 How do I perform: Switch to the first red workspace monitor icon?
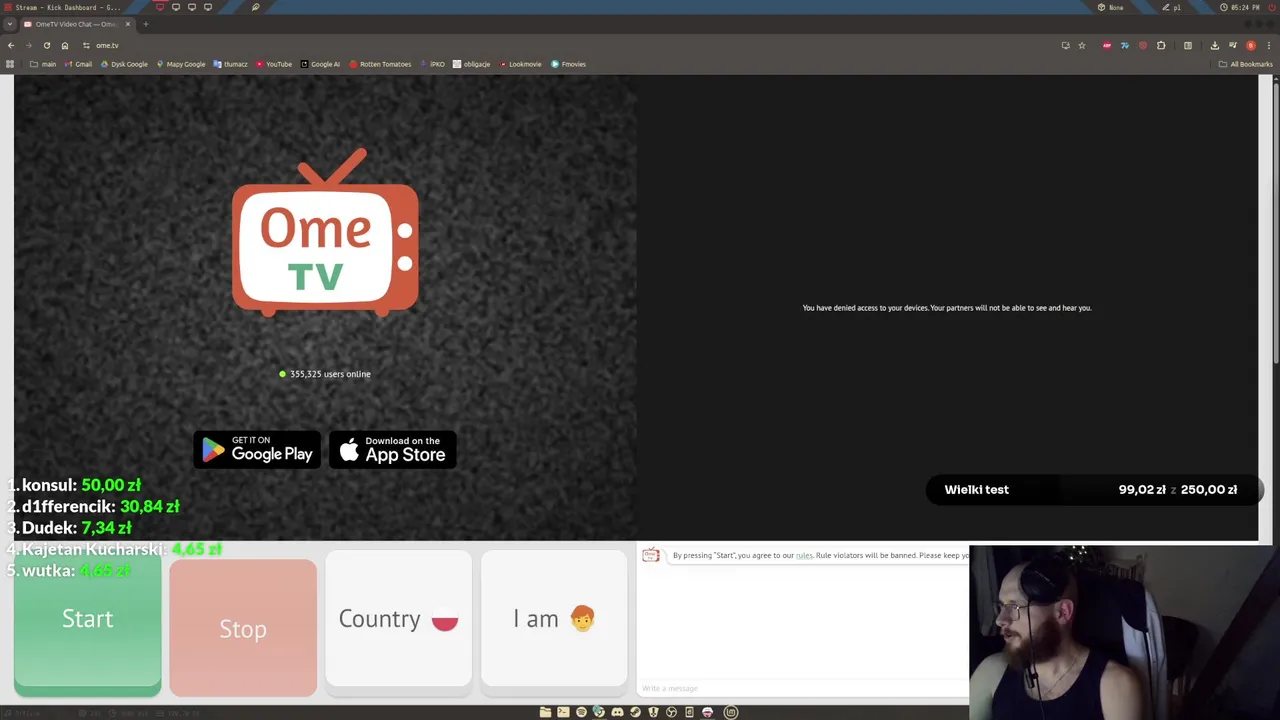(x=160, y=7)
